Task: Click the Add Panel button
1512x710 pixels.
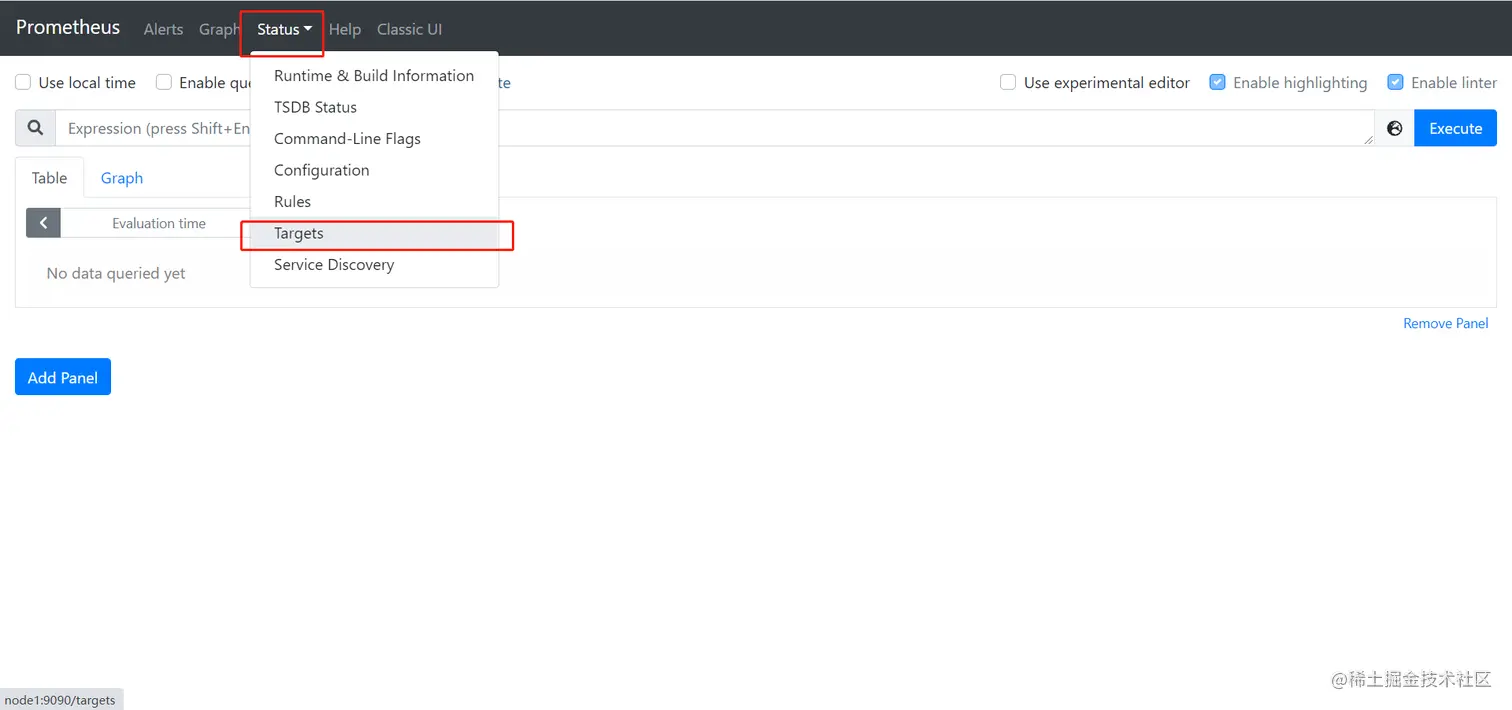Action: [x=63, y=377]
